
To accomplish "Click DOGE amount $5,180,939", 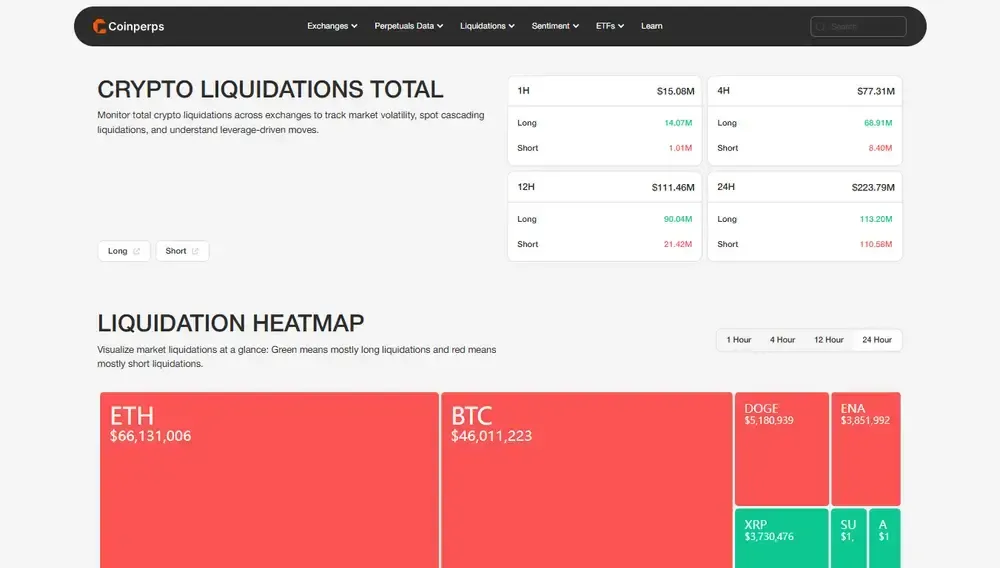I will [769, 421].
